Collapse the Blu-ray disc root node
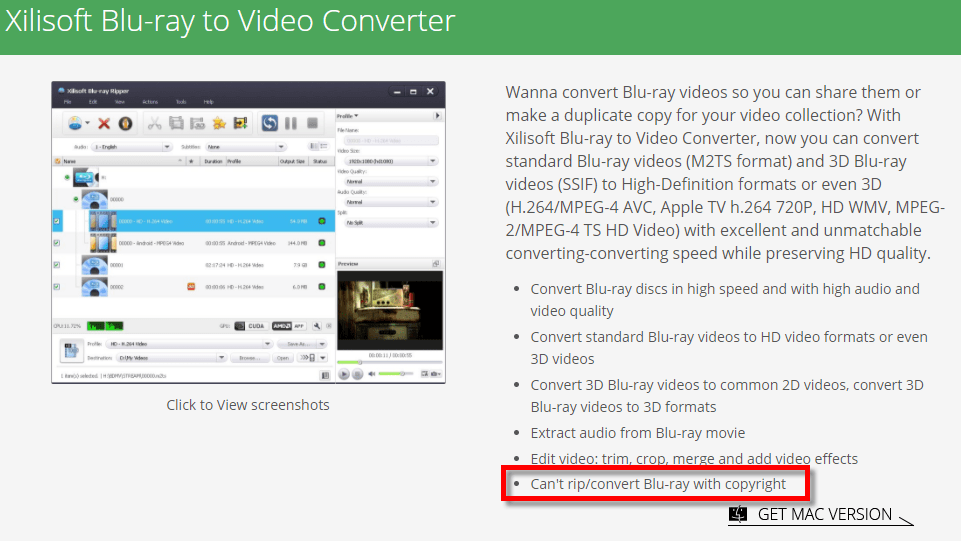Screen dimensions: 961x541 click(67, 178)
